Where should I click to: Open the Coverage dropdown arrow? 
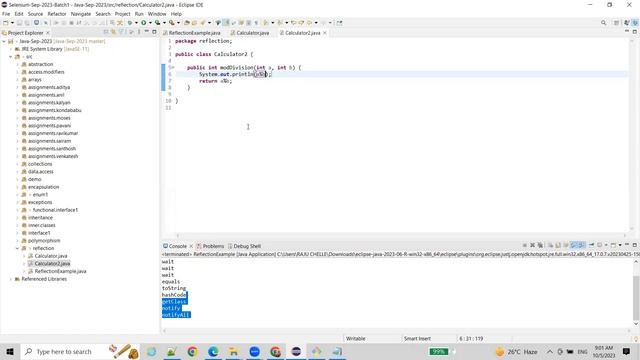[164, 23]
